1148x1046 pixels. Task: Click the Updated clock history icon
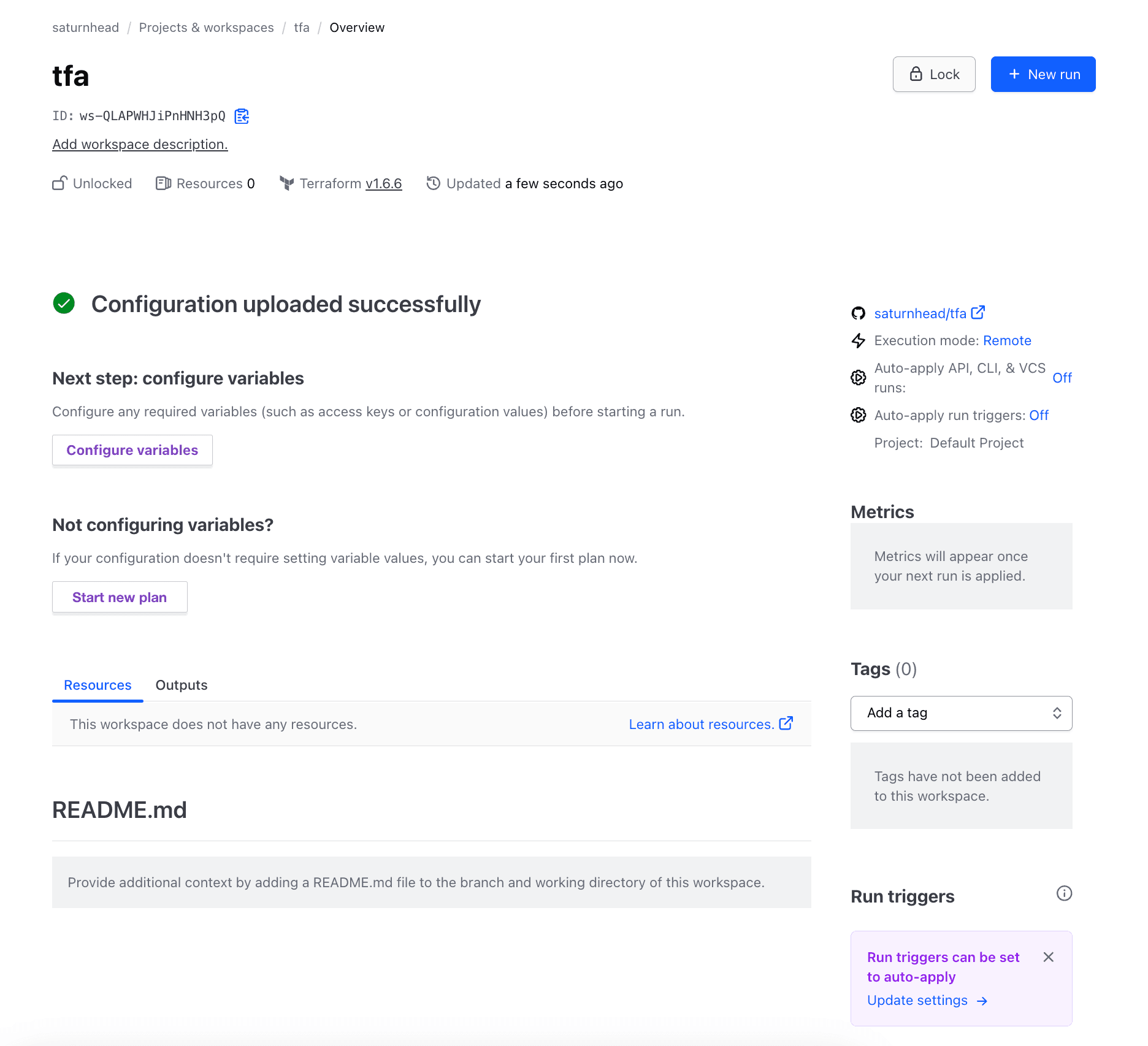tap(433, 183)
